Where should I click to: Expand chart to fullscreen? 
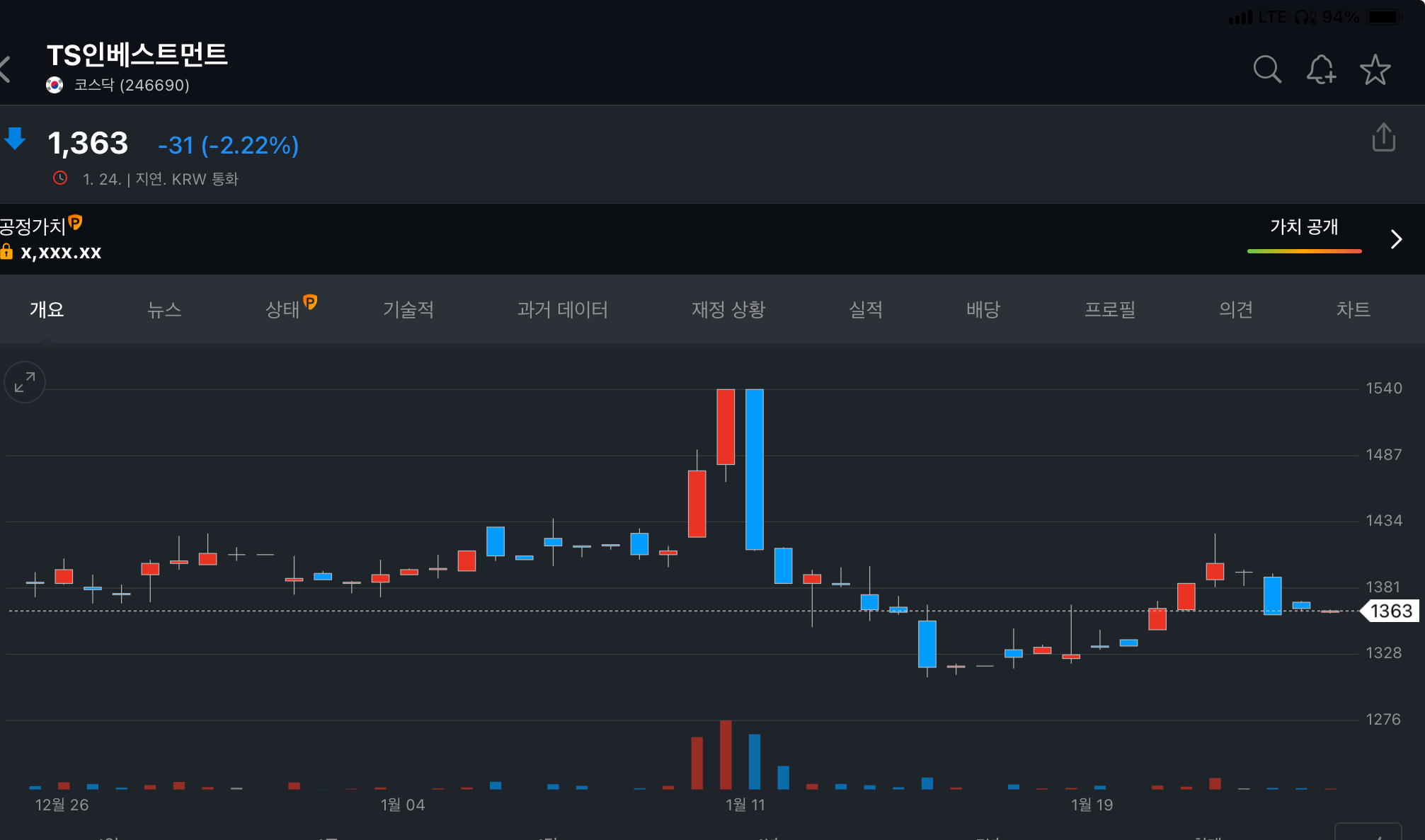25,382
